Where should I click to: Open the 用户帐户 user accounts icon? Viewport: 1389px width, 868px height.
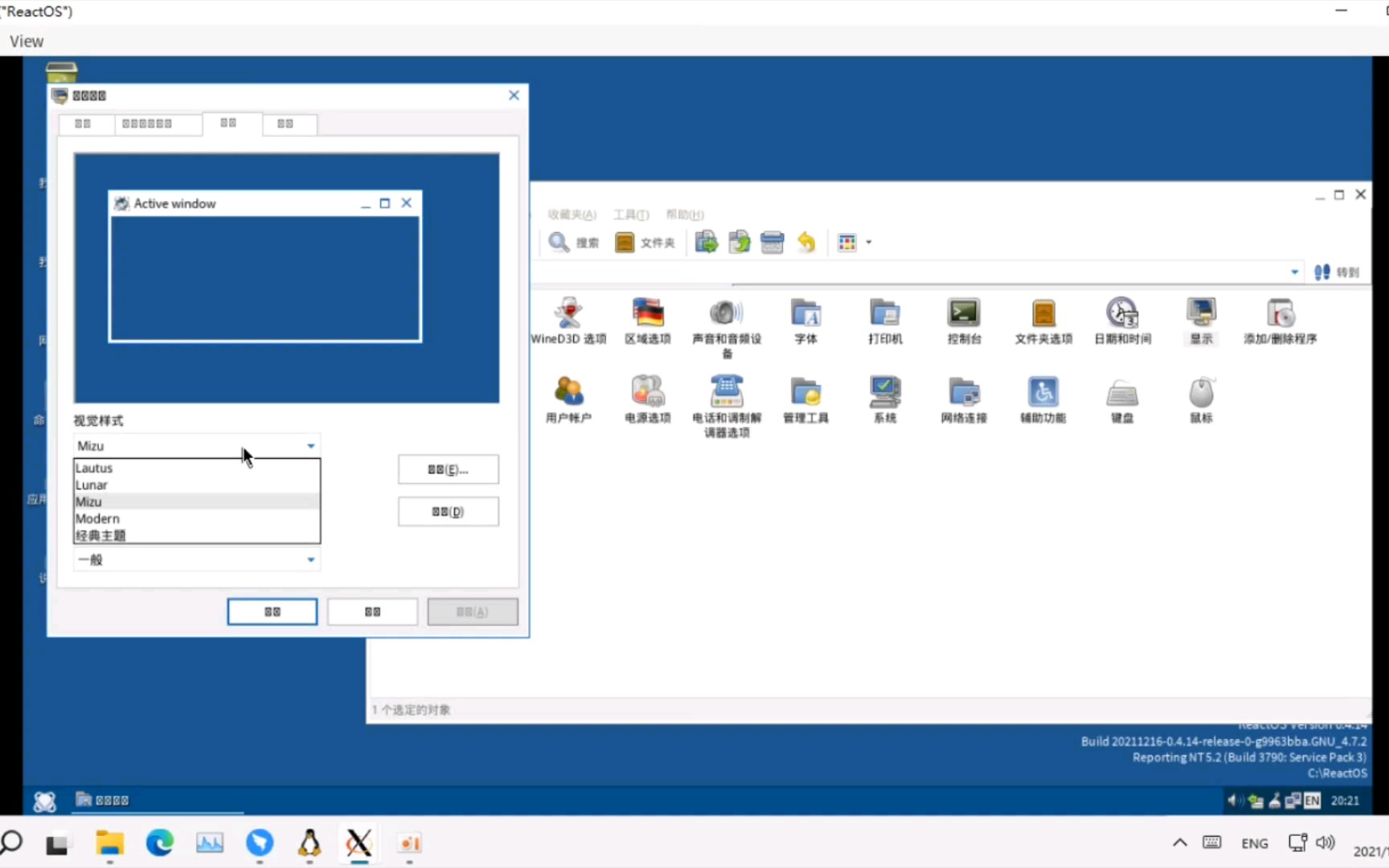[568, 399]
